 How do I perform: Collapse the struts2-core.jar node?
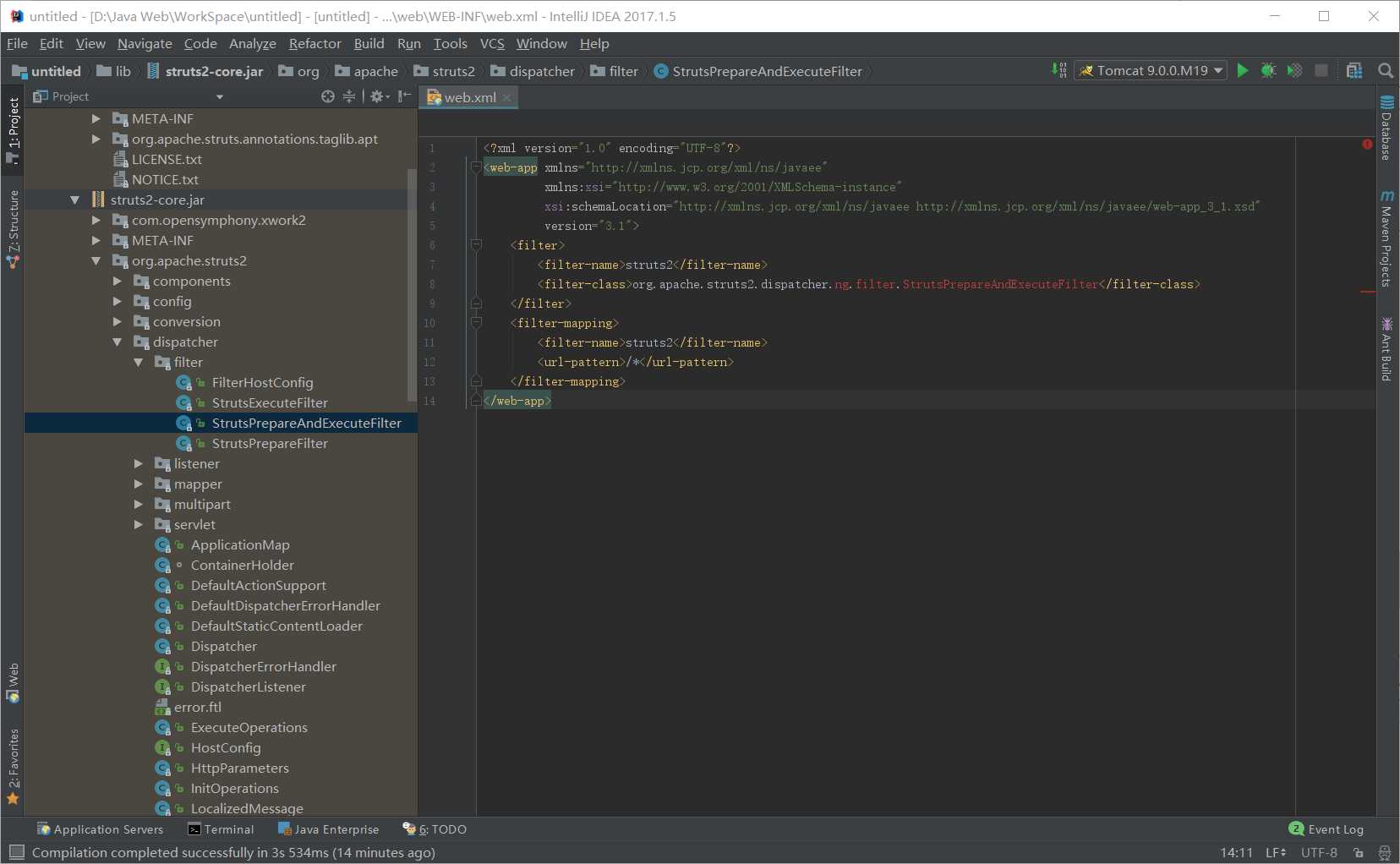point(74,200)
